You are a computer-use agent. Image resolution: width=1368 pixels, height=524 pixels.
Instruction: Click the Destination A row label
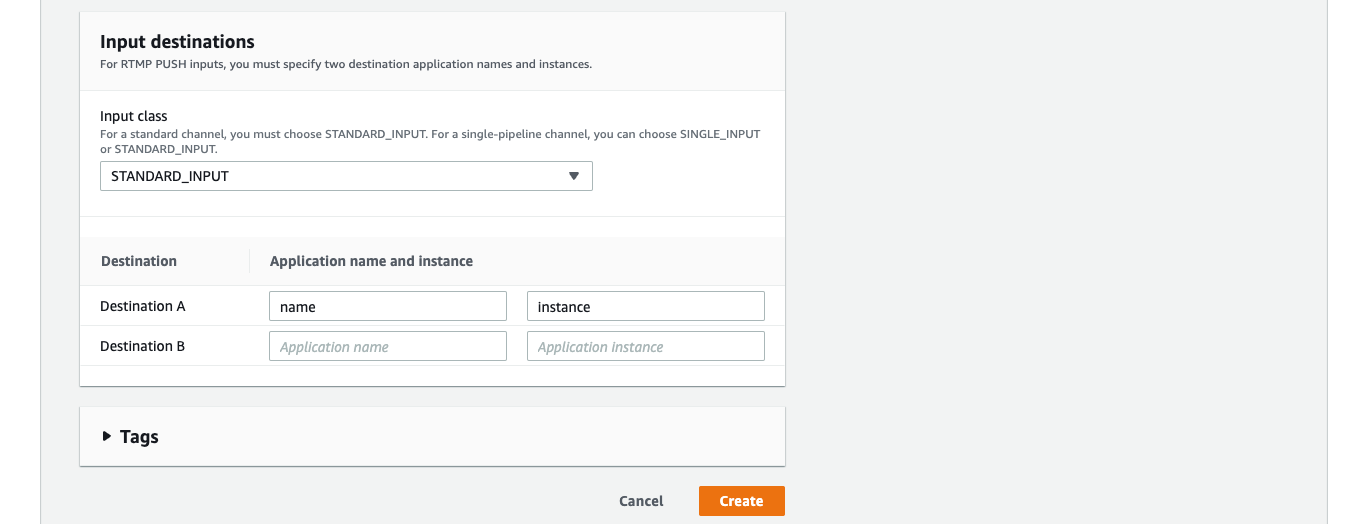[x=143, y=306]
